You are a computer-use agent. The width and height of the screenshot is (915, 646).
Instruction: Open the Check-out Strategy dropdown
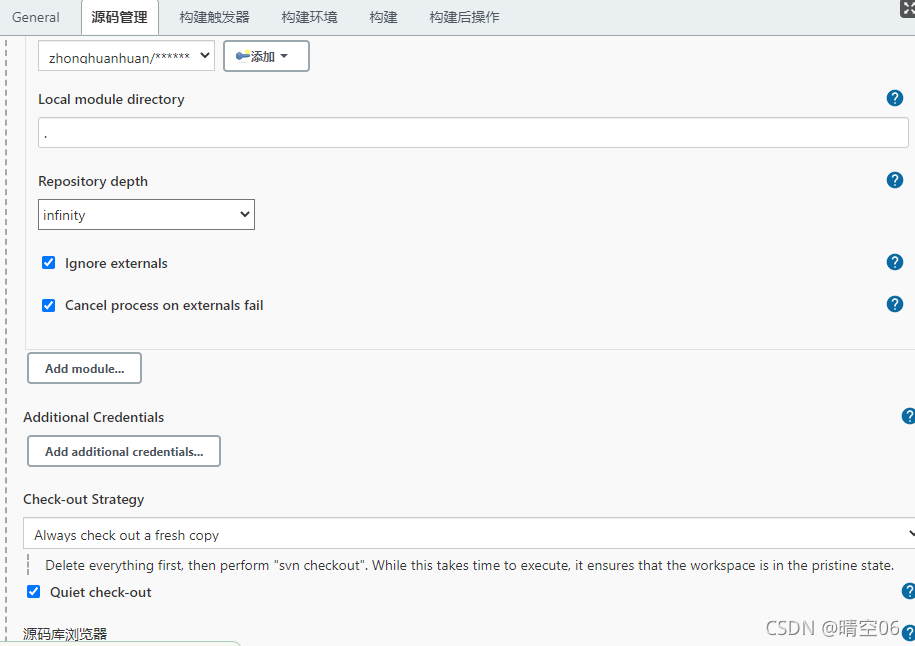(468, 535)
